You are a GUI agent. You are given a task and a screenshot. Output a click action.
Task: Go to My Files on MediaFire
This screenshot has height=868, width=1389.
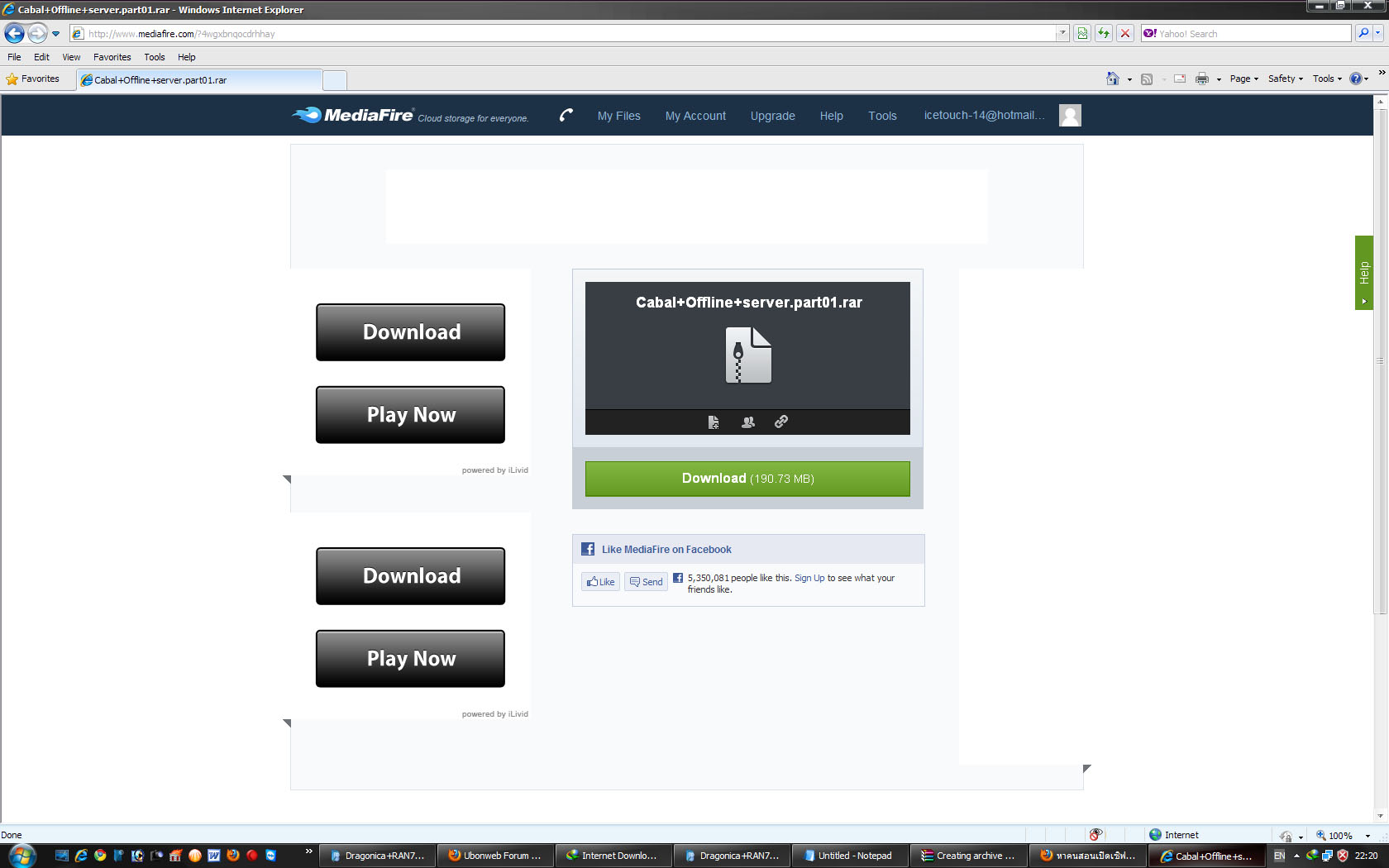tap(618, 116)
